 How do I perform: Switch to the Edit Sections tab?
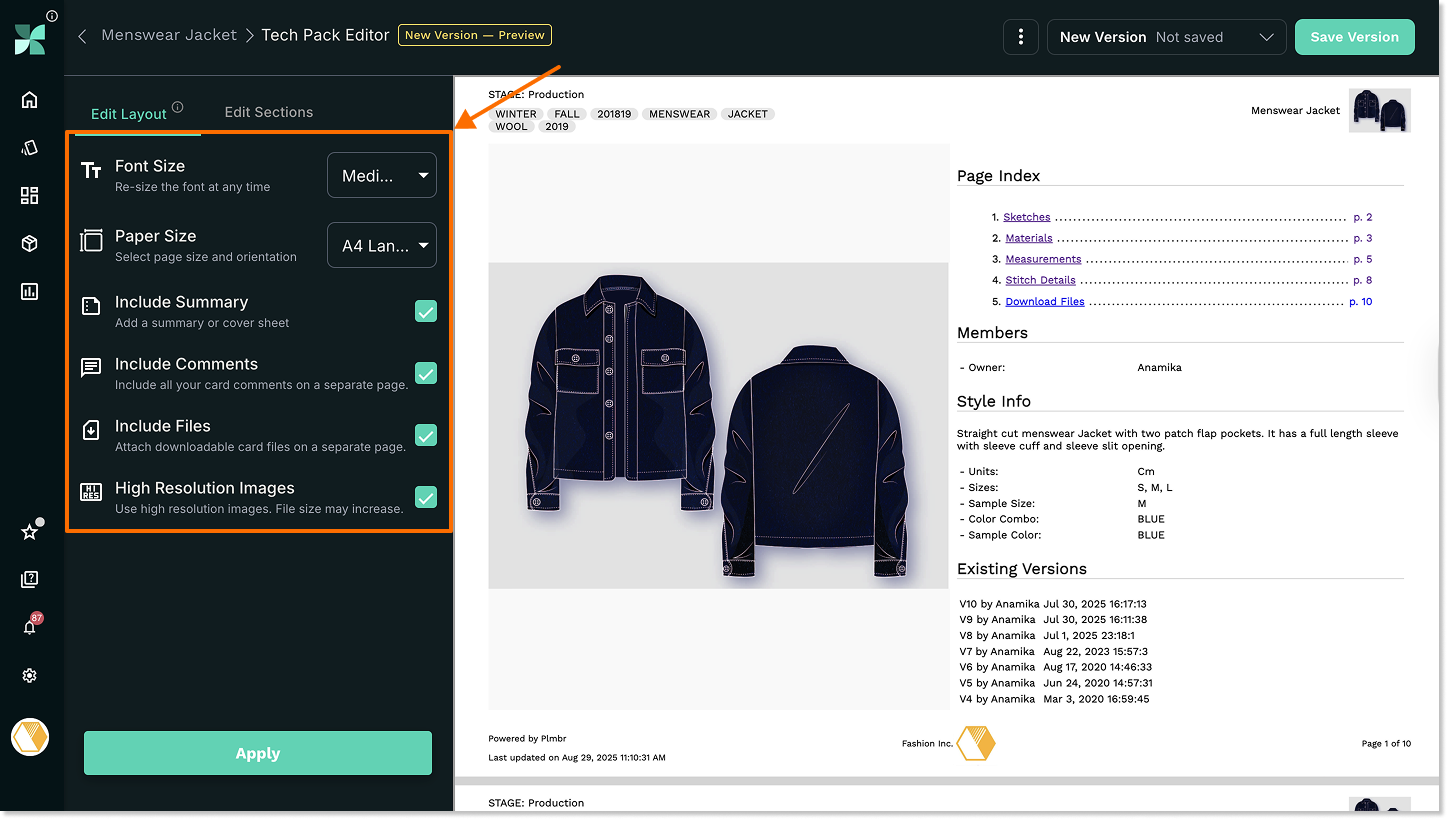[x=268, y=112]
